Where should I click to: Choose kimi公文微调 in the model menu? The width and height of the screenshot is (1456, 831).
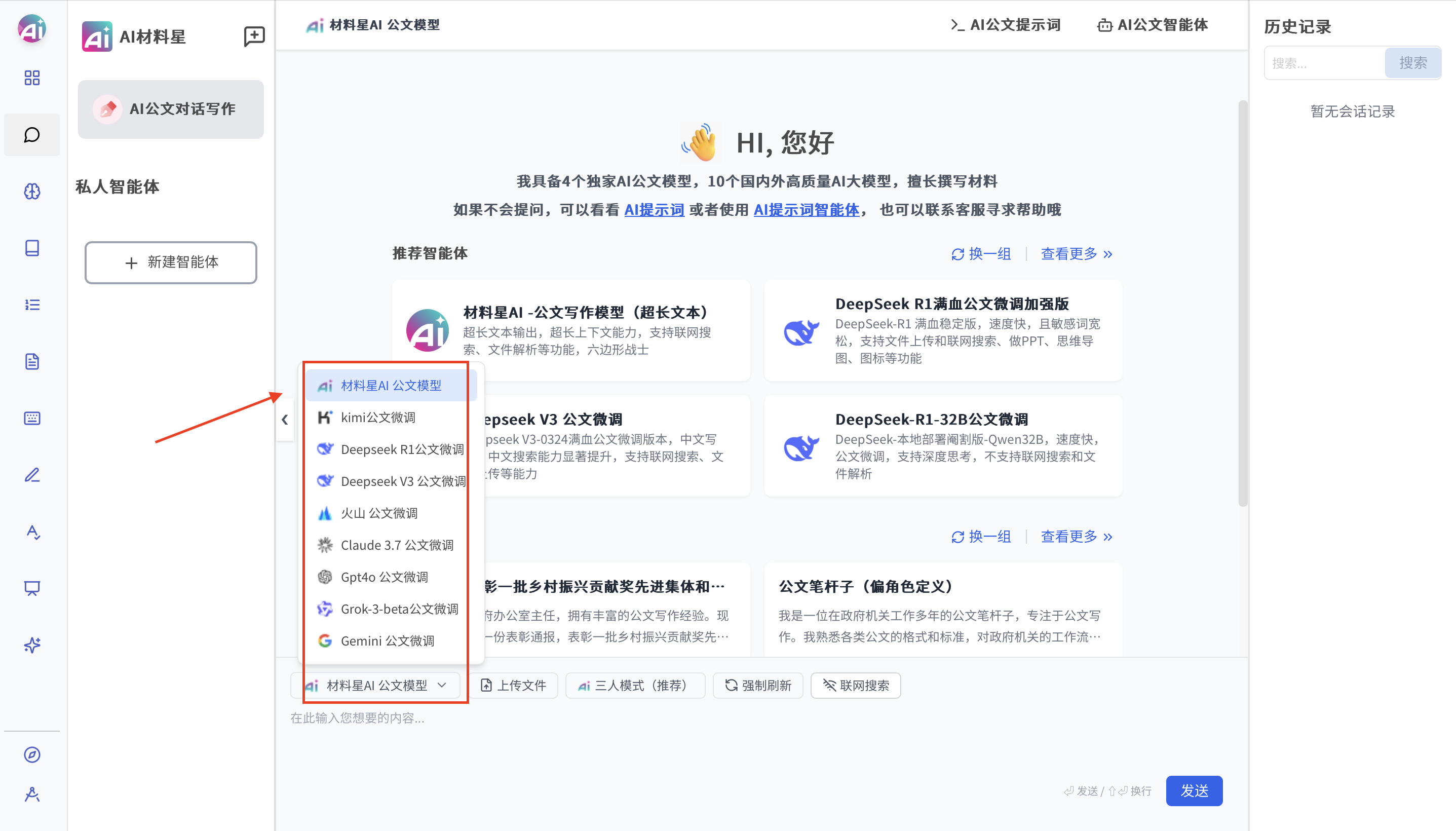point(378,417)
